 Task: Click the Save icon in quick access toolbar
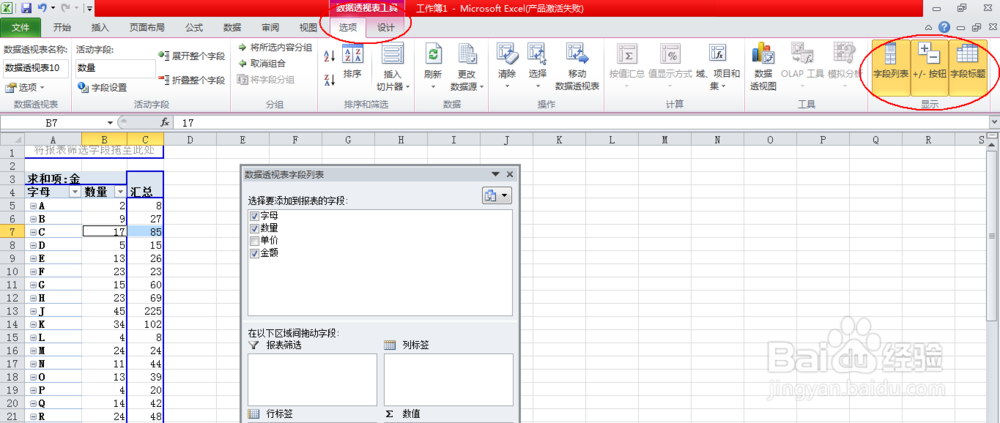pyautogui.click(x=26, y=8)
